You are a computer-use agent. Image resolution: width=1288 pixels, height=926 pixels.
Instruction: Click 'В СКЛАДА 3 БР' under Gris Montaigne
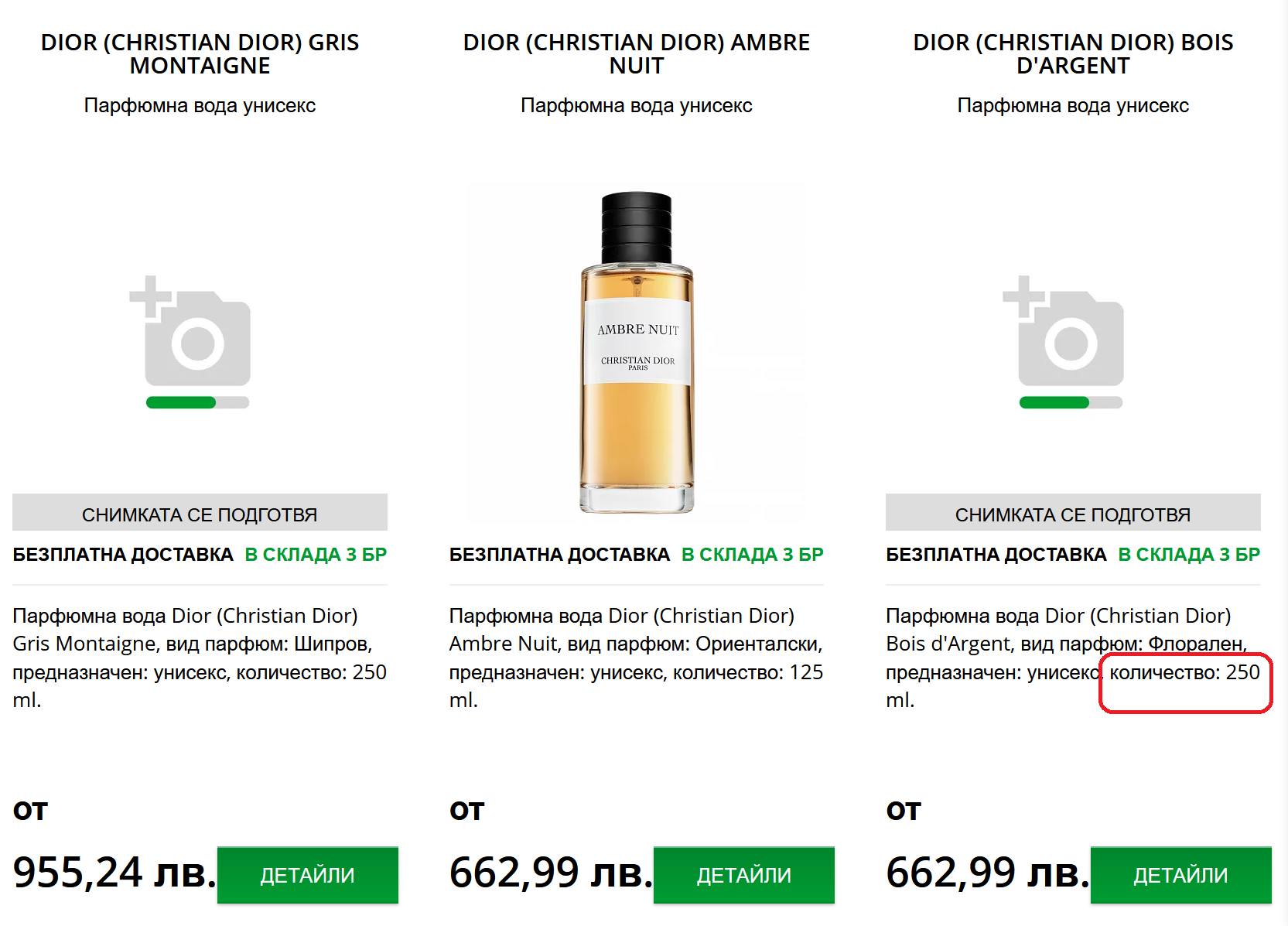pos(316,555)
